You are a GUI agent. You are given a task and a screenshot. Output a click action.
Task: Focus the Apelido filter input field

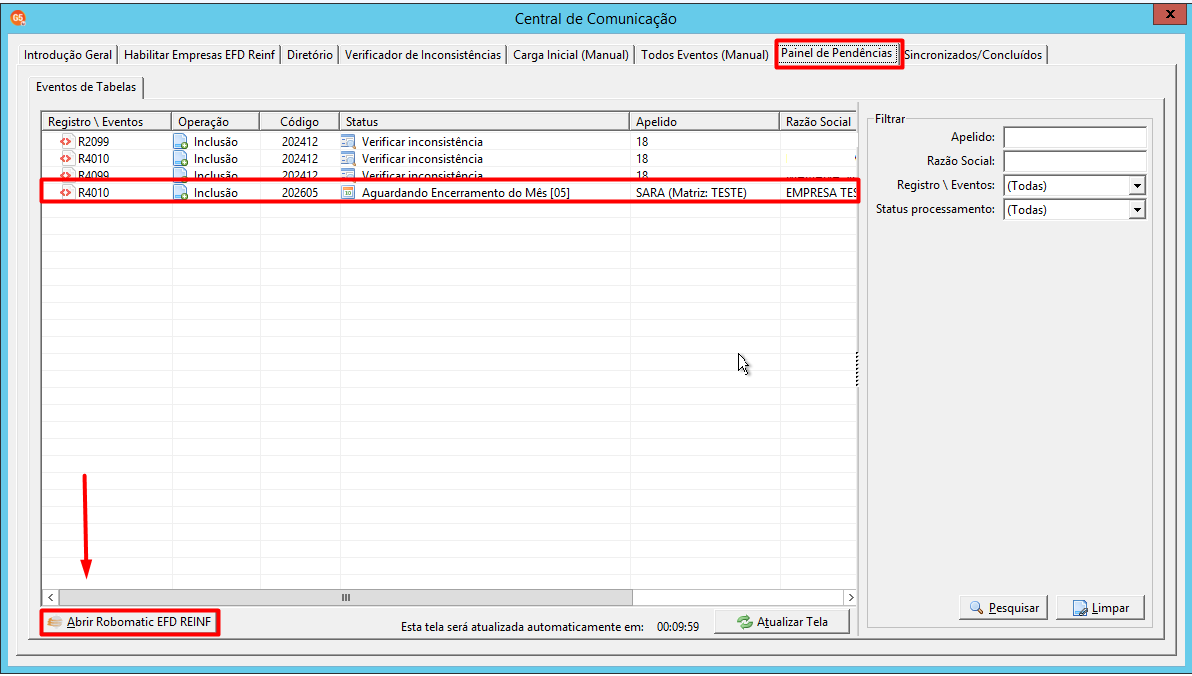tap(1075, 137)
